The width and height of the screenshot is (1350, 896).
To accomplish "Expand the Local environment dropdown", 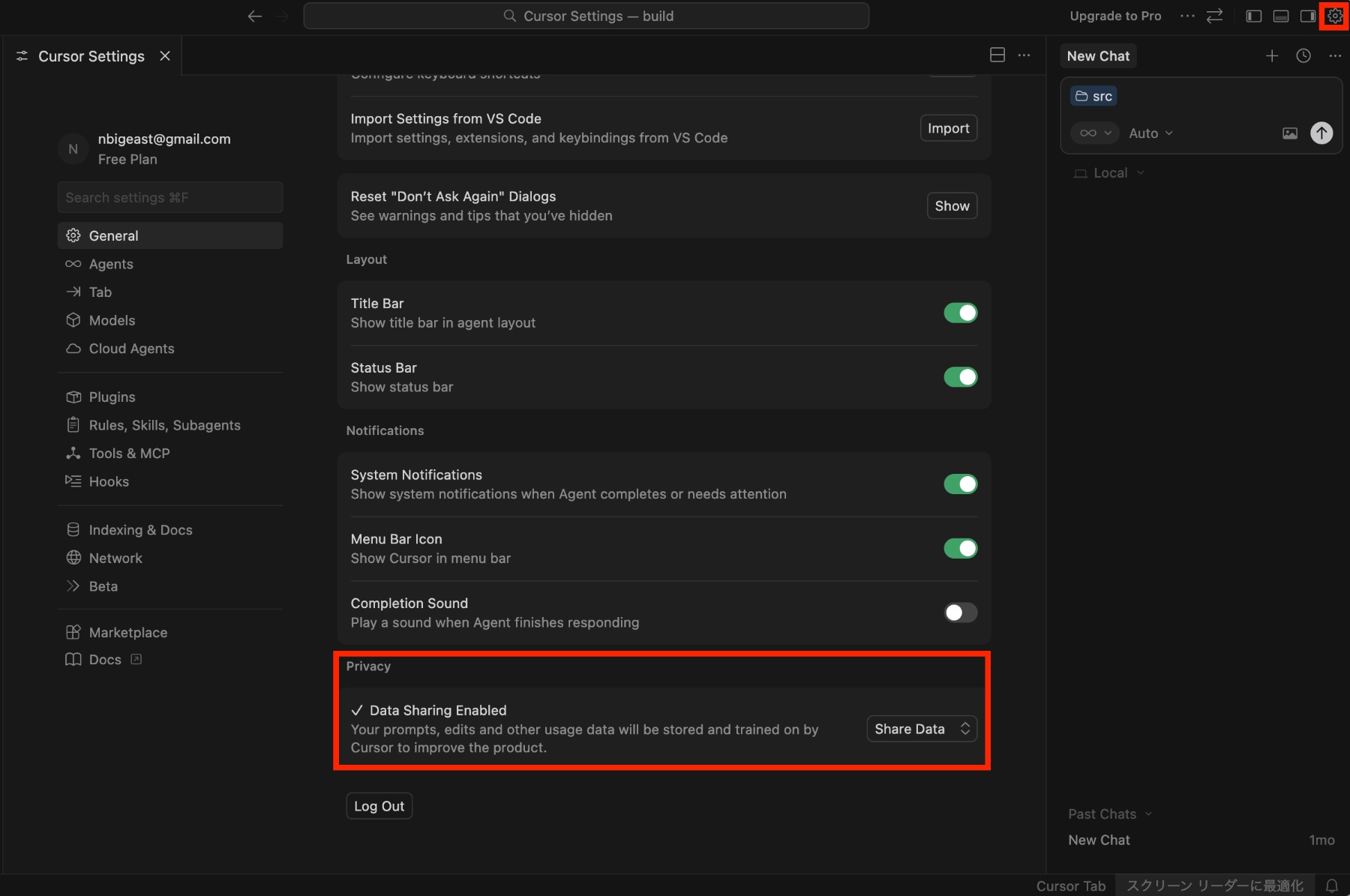I will pyautogui.click(x=1110, y=173).
